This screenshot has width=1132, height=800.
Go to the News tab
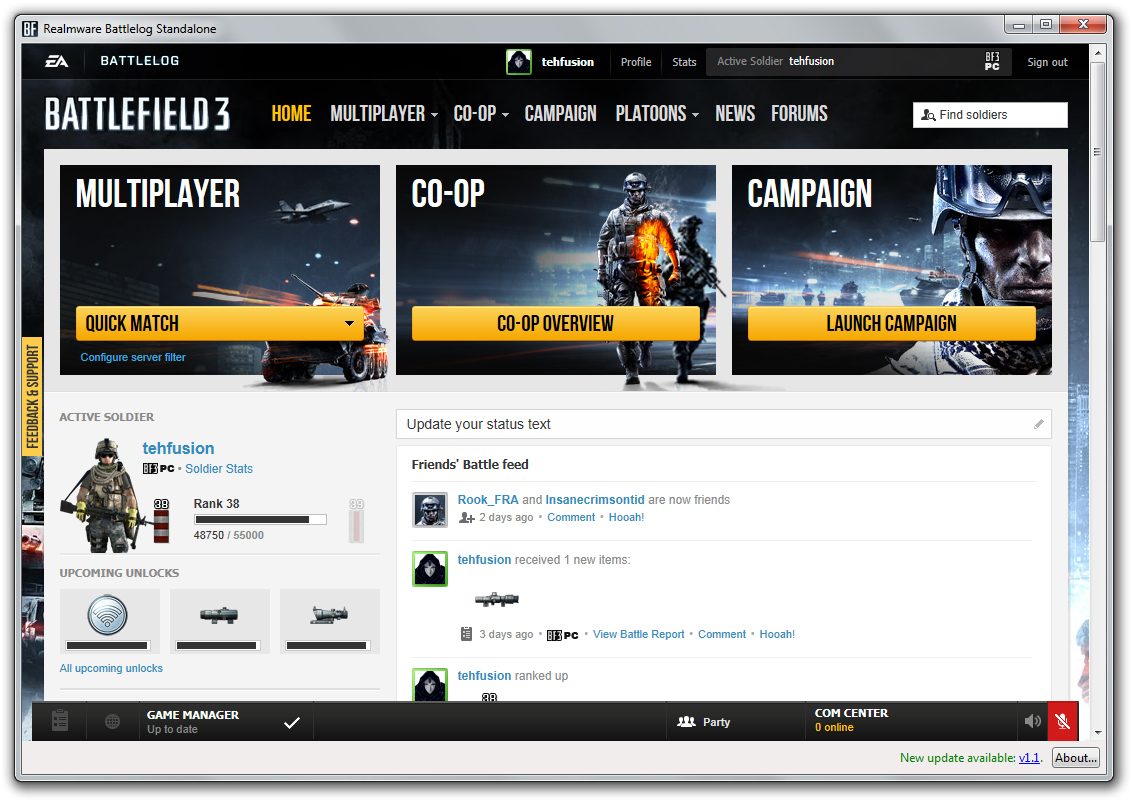click(735, 114)
